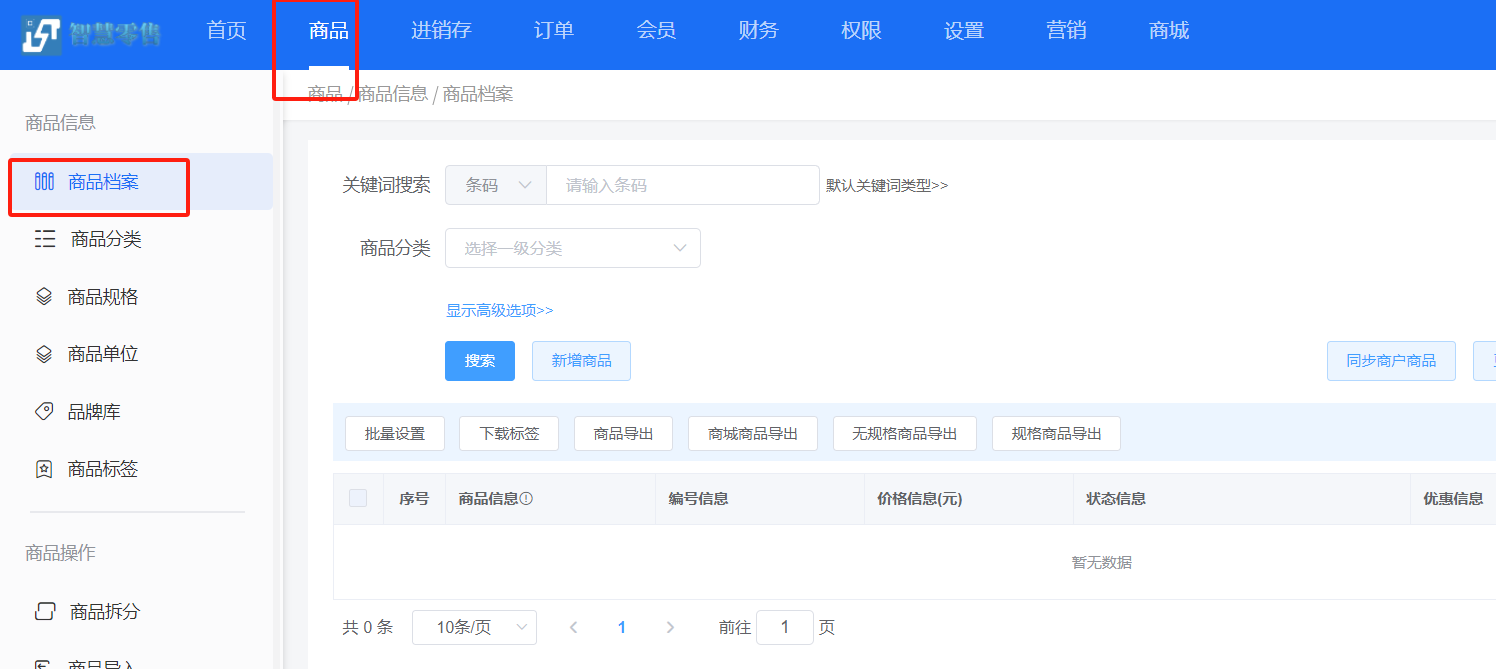Image resolution: width=1496 pixels, height=669 pixels.
Task: Expand 显示高级选项 advanced options
Action: point(500,311)
